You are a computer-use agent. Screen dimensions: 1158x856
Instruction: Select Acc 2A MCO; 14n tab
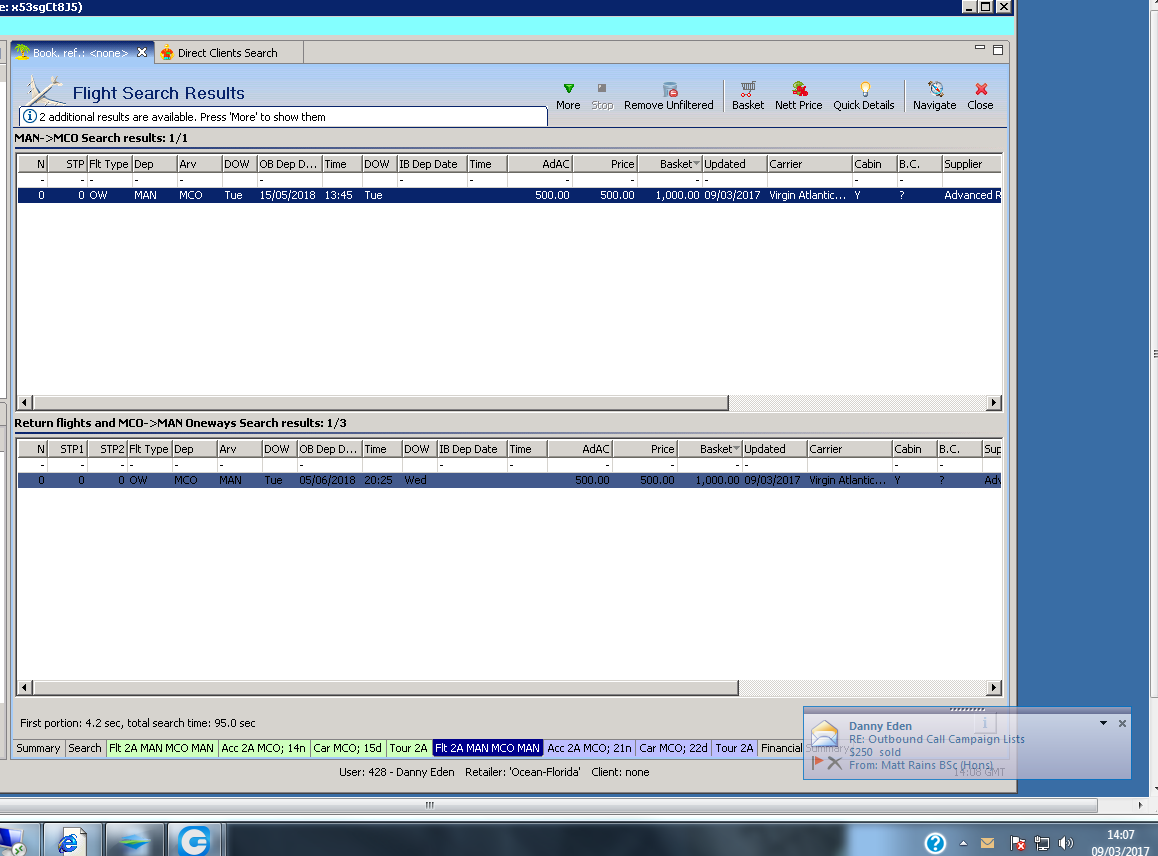coord(264,748)
